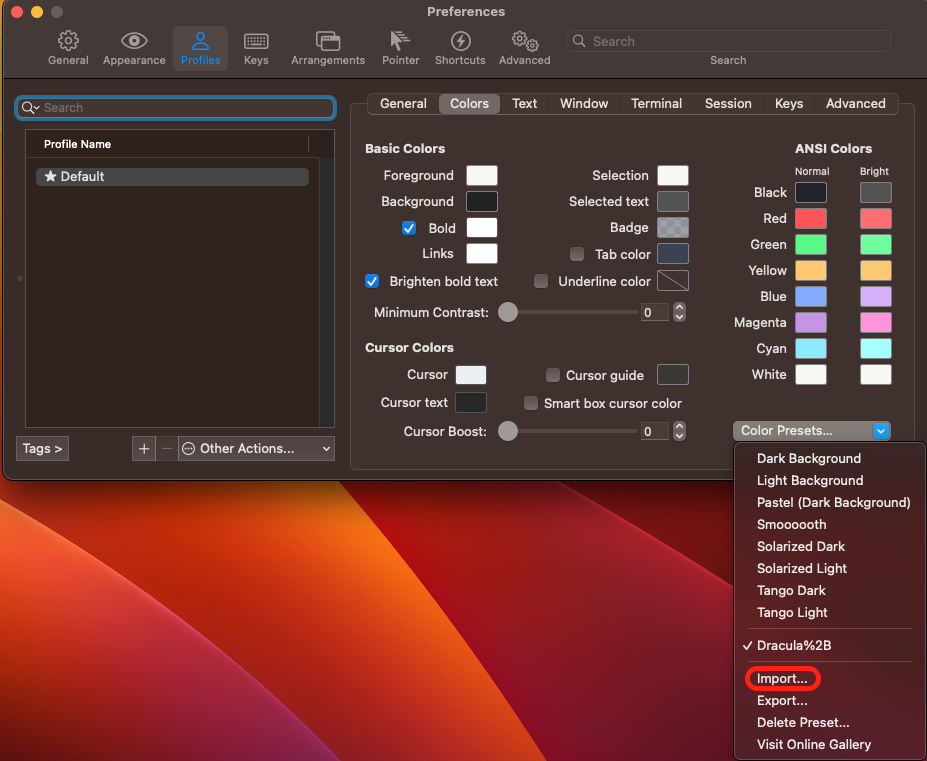Open the Color Presets dropdown
This screenshot has height=761, width=927.
pyautogui.click(x=811, y=430)
